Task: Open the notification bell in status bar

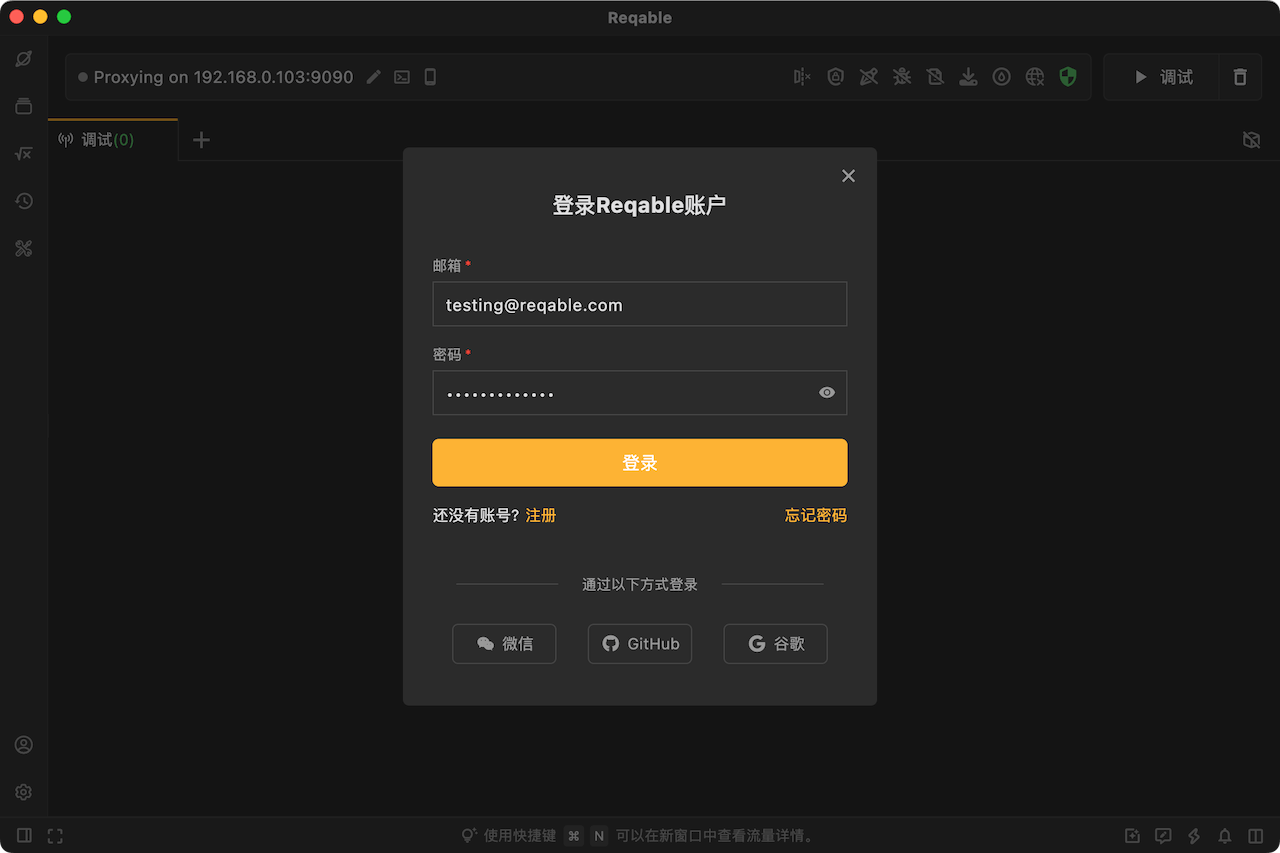Action: click(x=1224, y=836)
